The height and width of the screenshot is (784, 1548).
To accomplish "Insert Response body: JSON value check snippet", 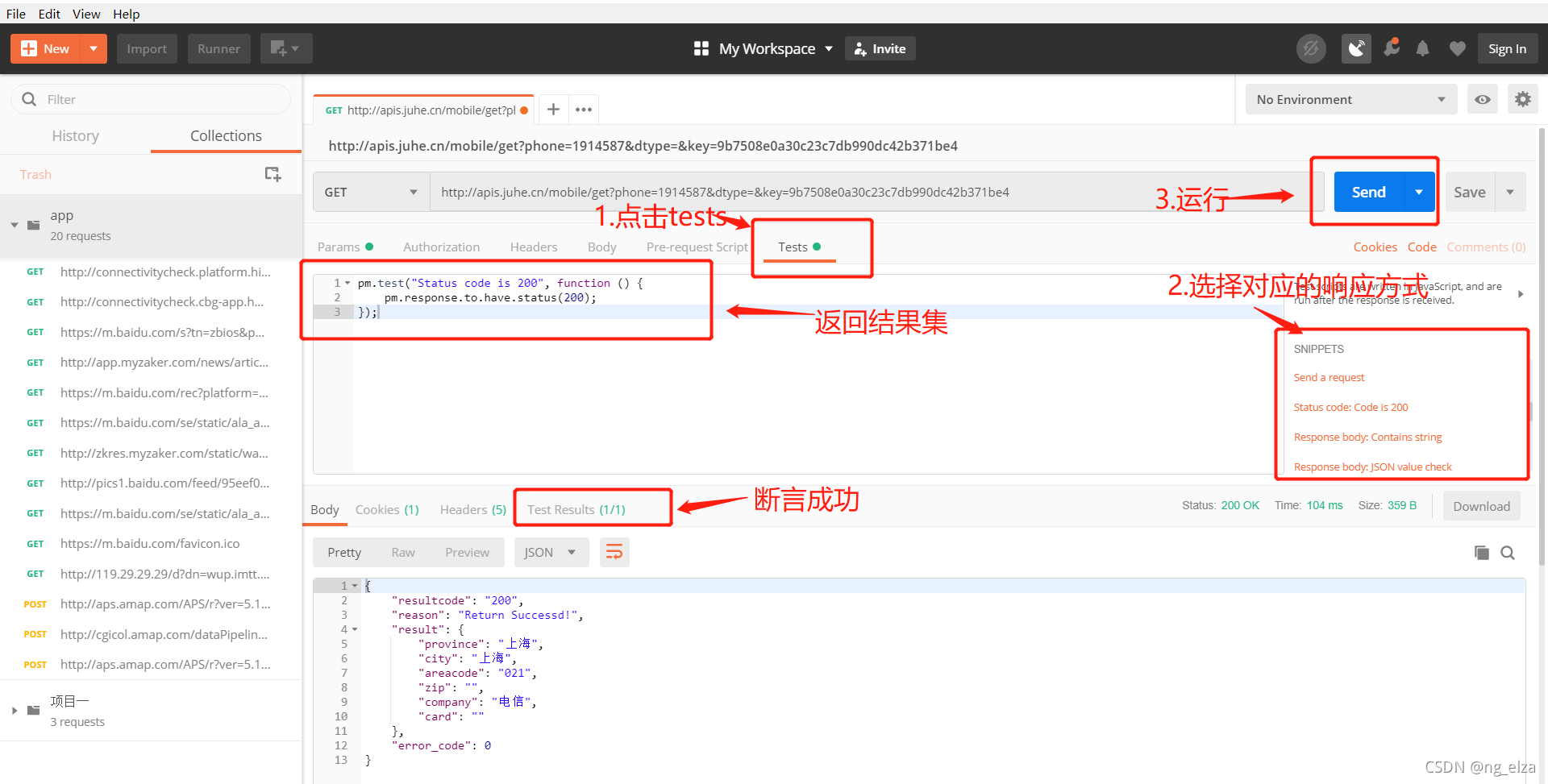I will tap(1372, 467).
